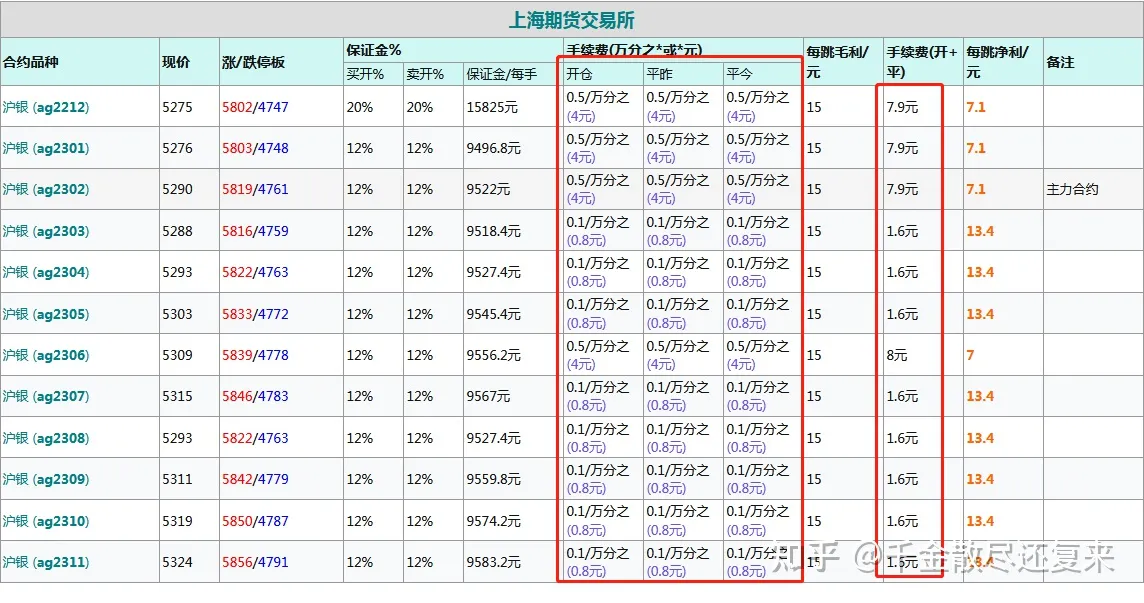Click limit prices 5803/4748
Screen dimensions: 1144x603
coord(255,148)
